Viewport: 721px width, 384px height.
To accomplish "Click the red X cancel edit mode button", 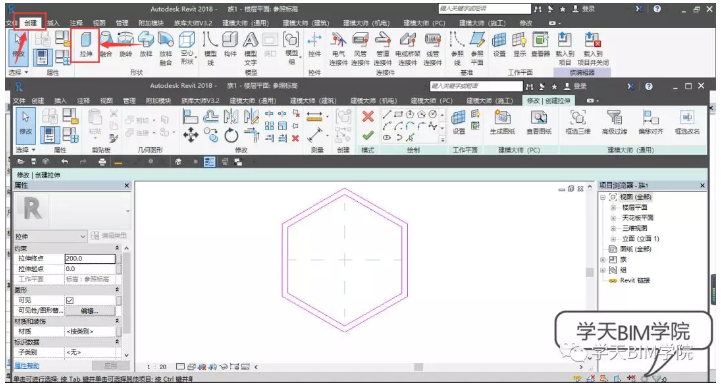I will 368,116.
